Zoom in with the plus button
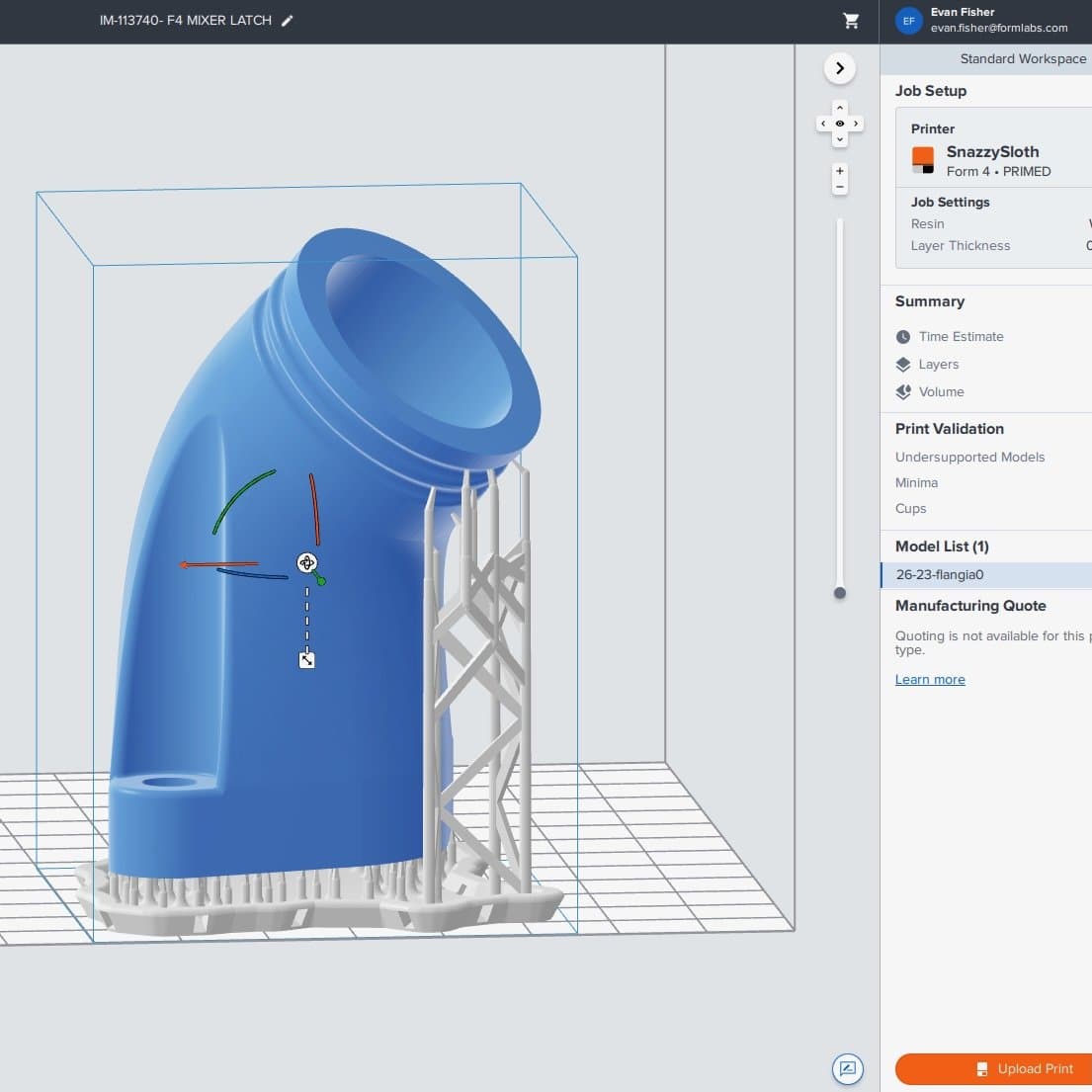 [x=840, y=171]
